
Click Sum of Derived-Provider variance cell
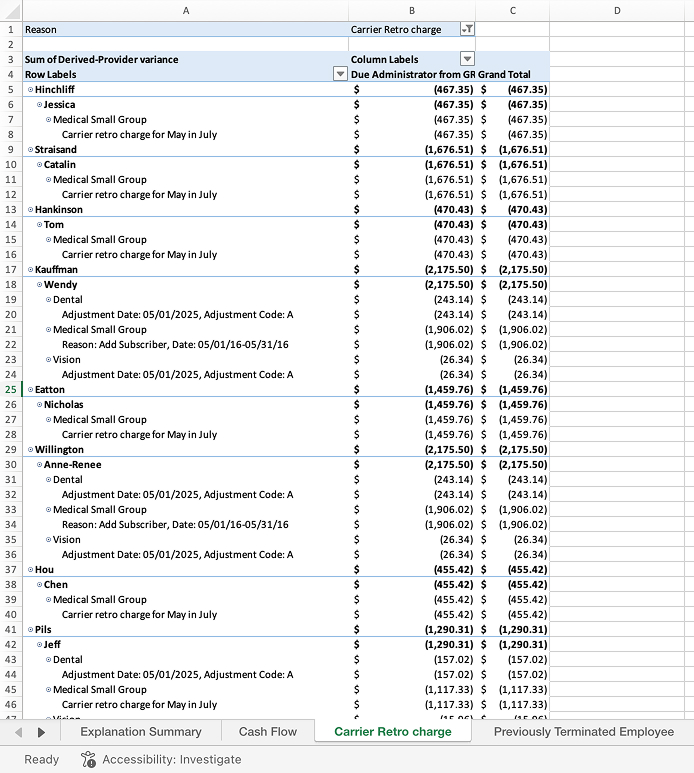point(185,60)
